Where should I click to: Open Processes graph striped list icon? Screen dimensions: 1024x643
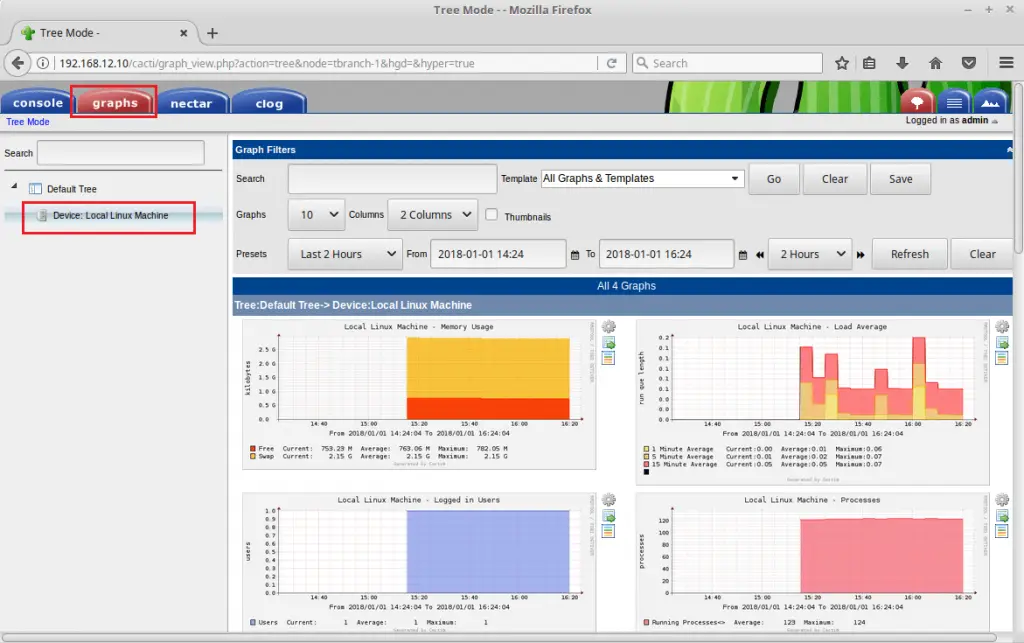[1001, 531]
